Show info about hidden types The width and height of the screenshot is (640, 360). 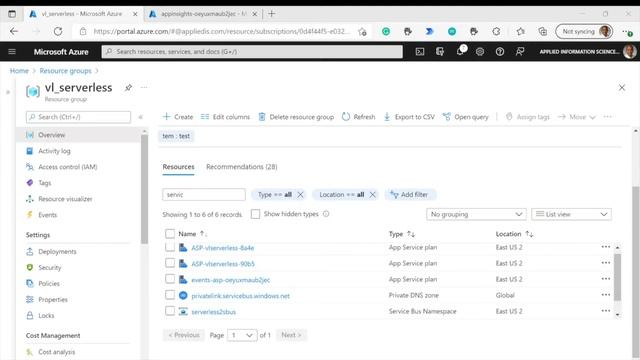coord(326,214)
